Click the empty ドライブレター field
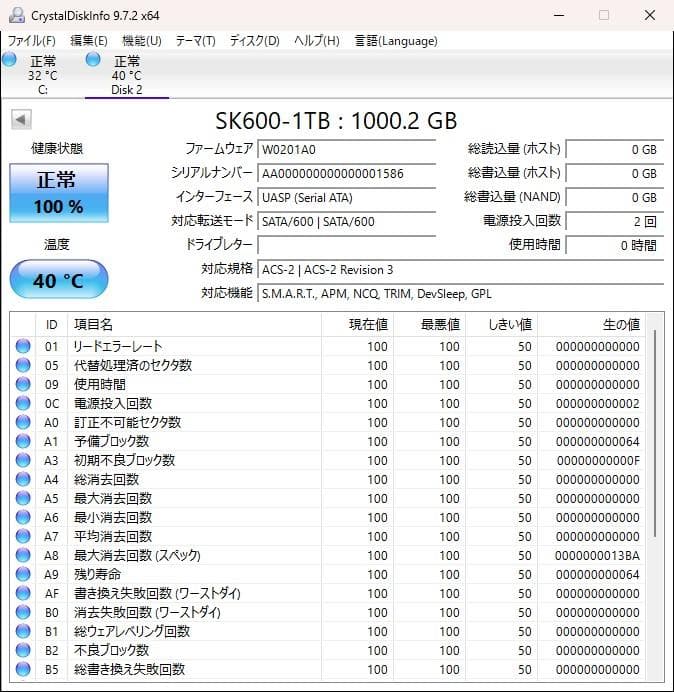This screenshot has width=674, height=692. pyautogui.click(x=346, y=245)
